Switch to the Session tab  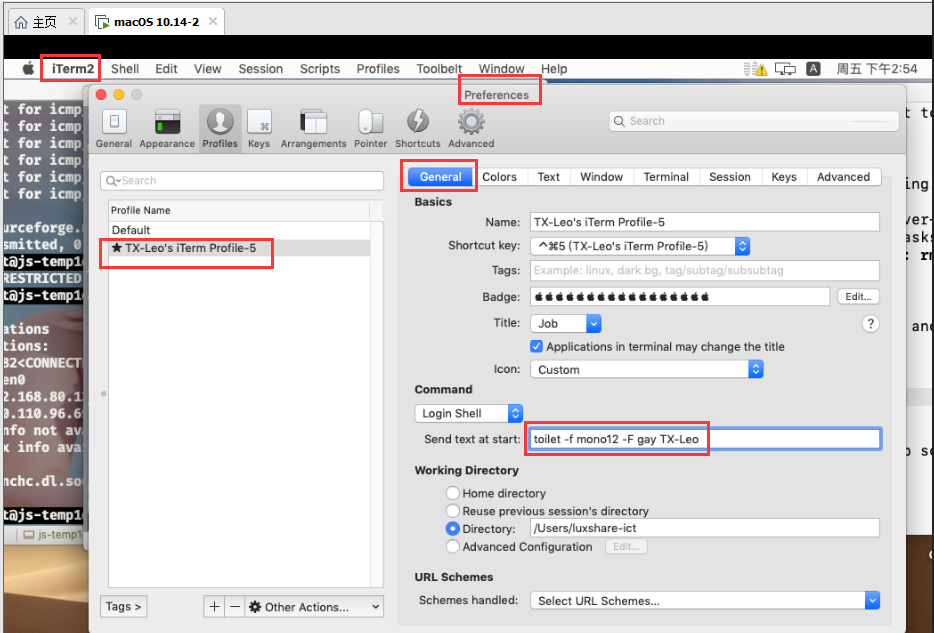(730, 177)
